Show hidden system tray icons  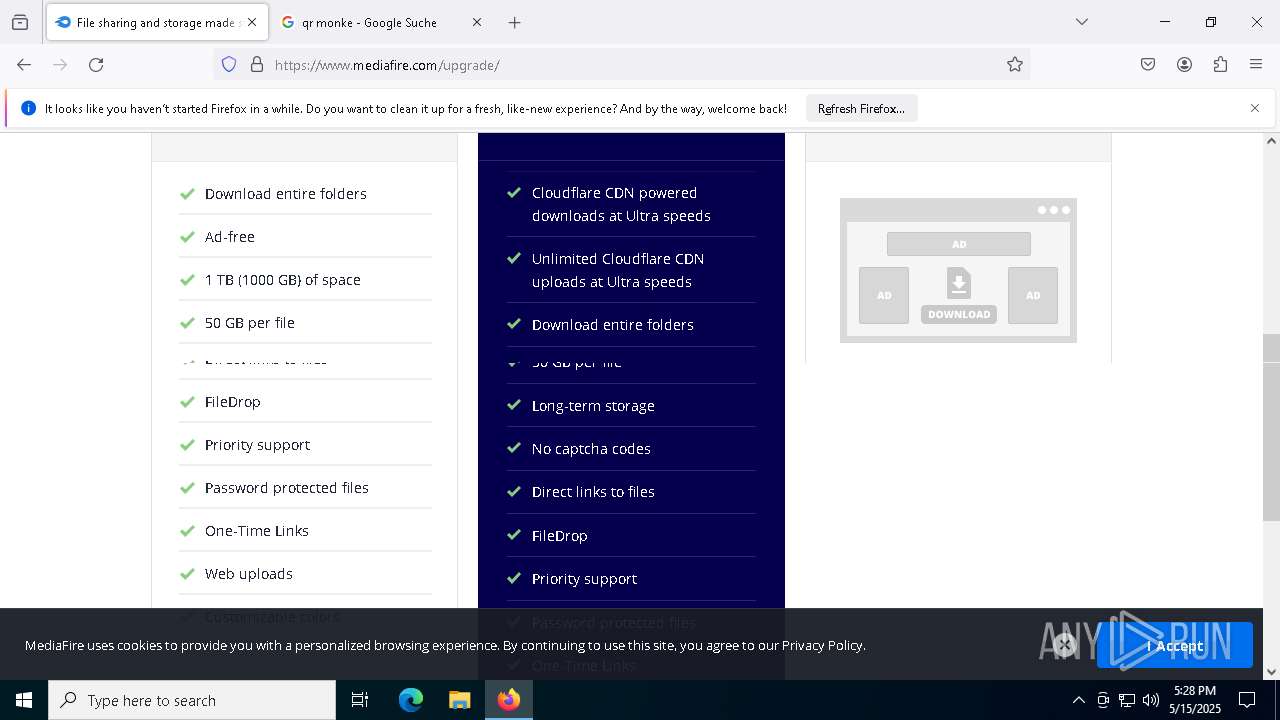pos(1078,700)
